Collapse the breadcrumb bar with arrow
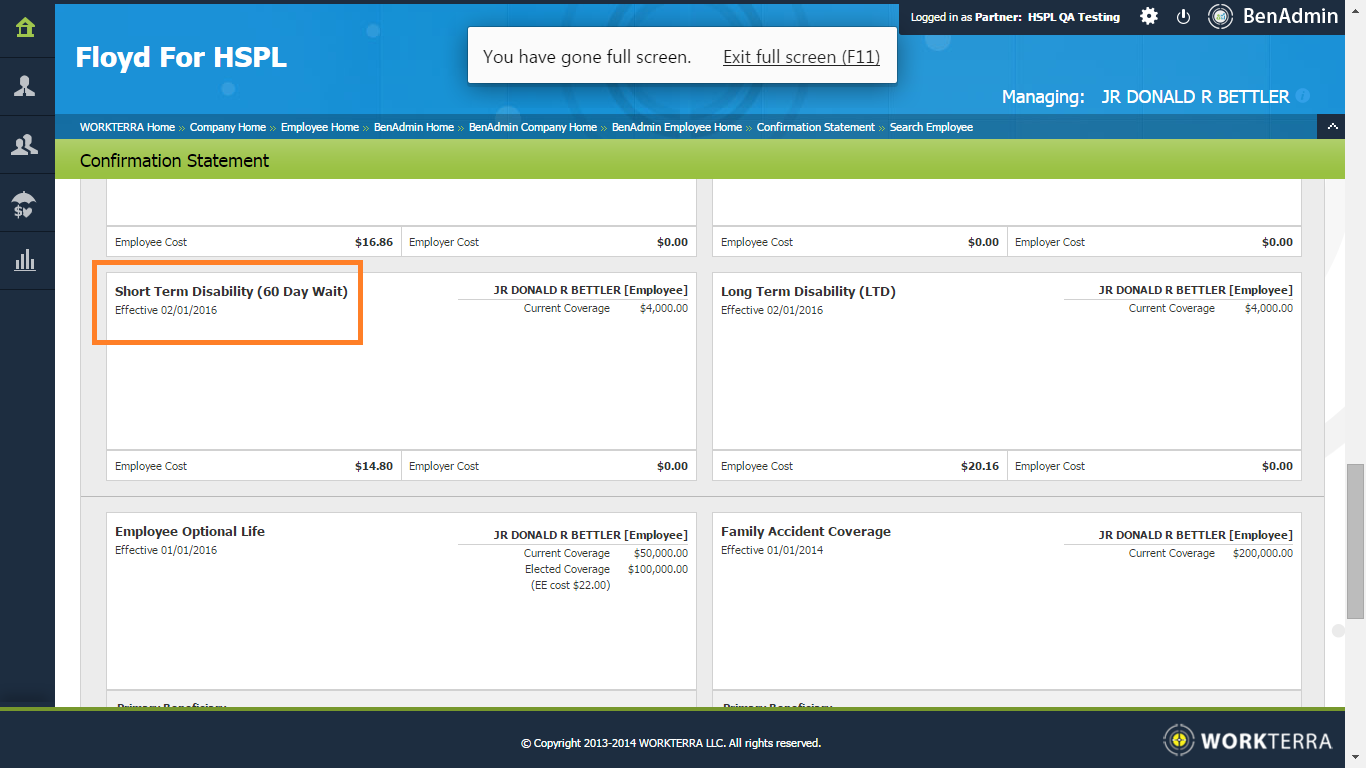Screen dimensions: 1366x768 tap(1331, 127)
